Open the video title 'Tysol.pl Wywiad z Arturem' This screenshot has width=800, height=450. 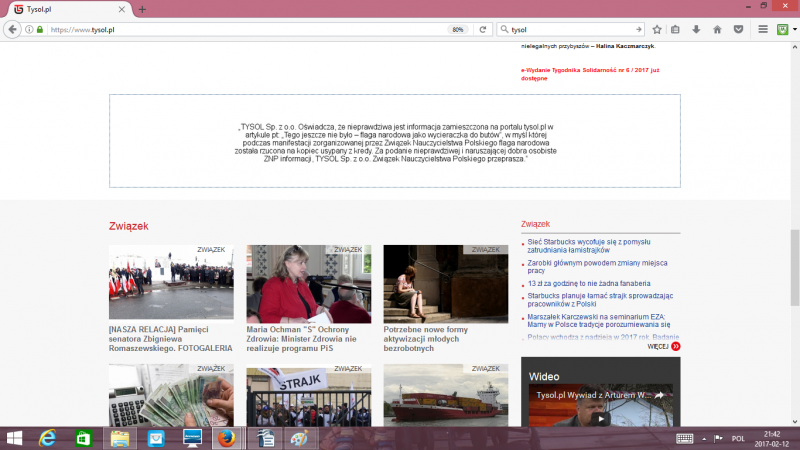[594, 395]
